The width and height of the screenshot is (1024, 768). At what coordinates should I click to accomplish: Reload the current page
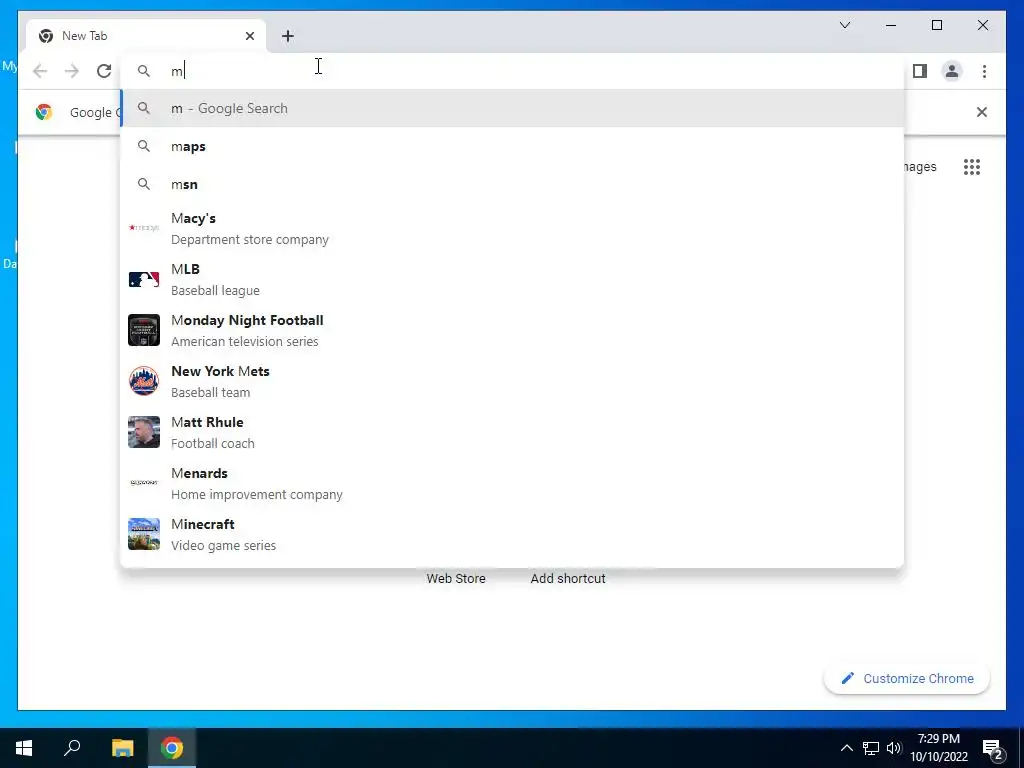coord(104,71)
